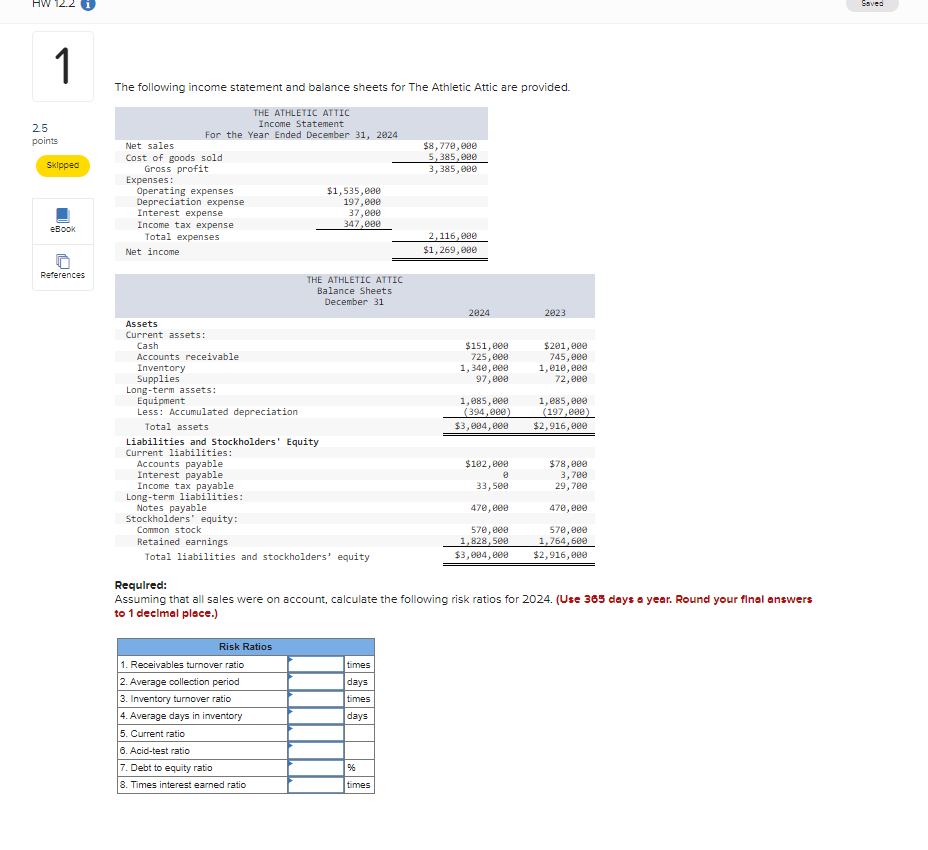Viewport: 928px width, 850px height.
Task: Click the 2024 Cash value $151,000
Action: (x=486, y=346)
